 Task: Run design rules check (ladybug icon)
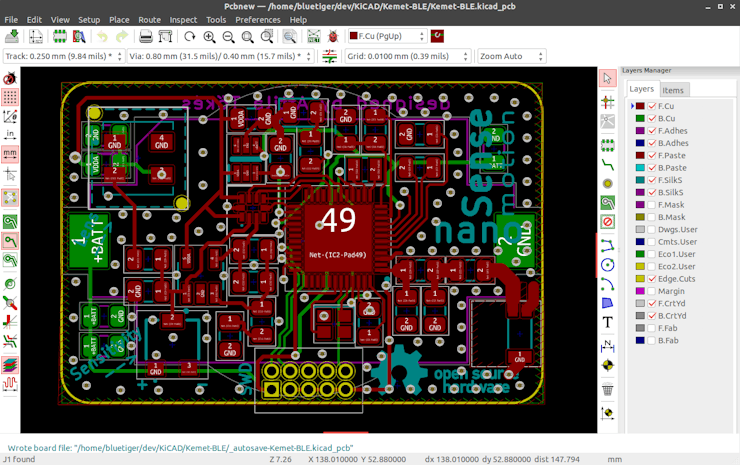(333, 37)
